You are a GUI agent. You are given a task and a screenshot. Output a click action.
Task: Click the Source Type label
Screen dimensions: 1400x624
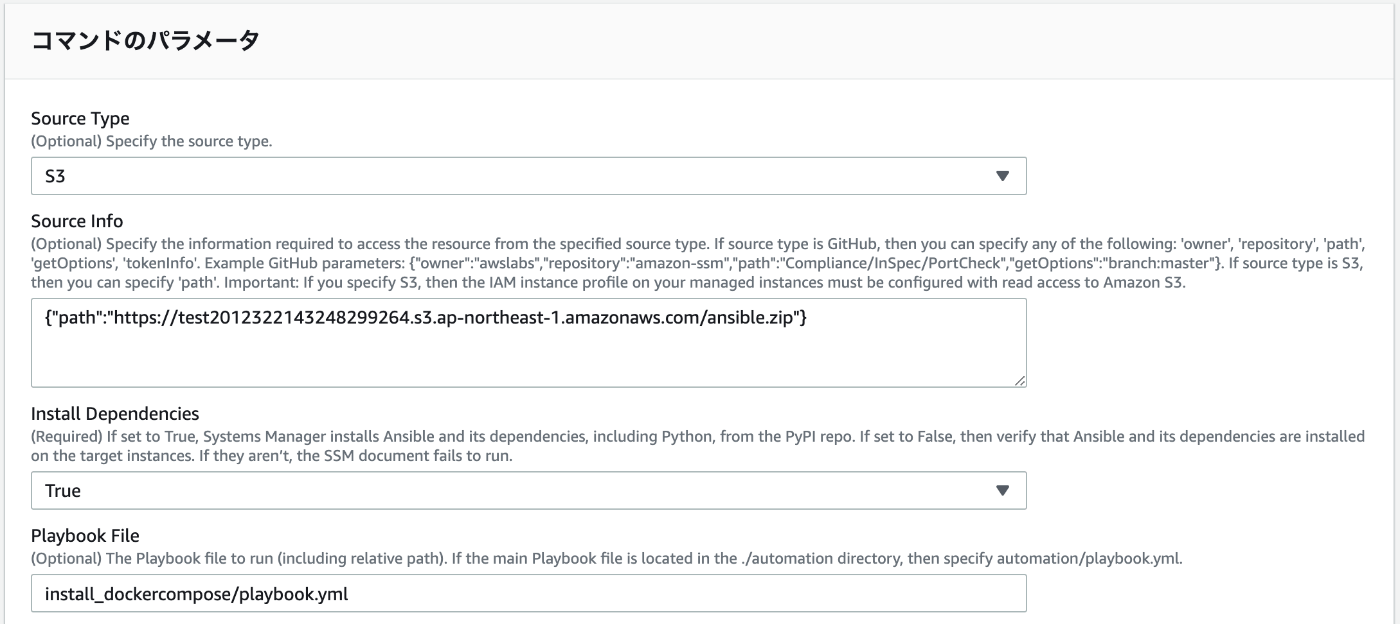tap(80, 119)
